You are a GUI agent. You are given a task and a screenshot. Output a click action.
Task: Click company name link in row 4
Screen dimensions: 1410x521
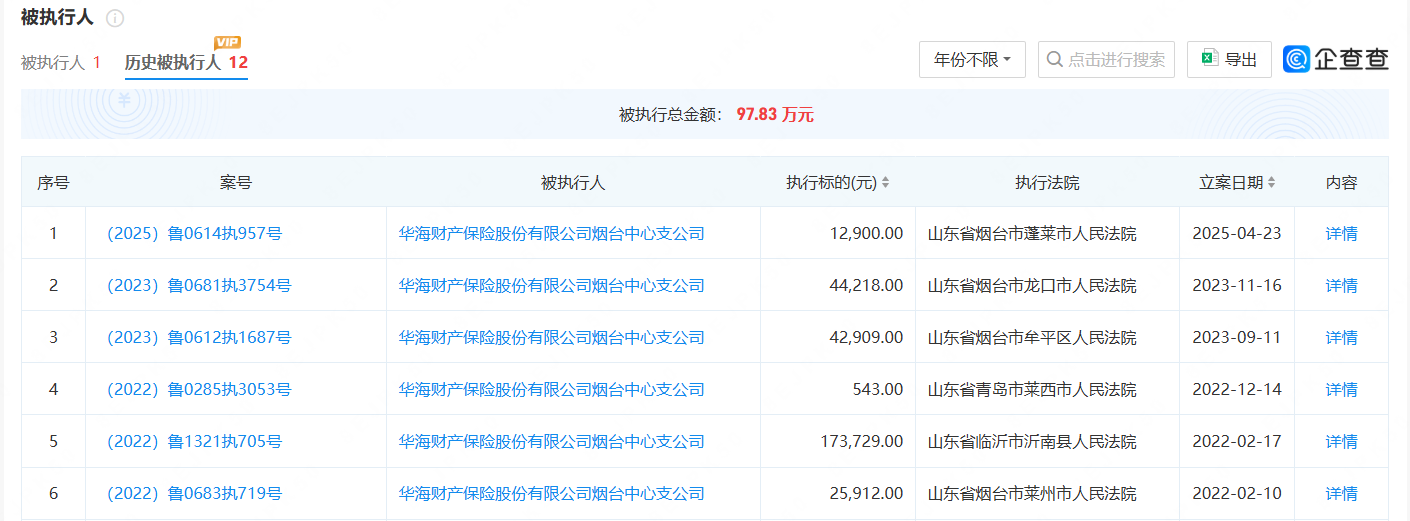[551, 390]
